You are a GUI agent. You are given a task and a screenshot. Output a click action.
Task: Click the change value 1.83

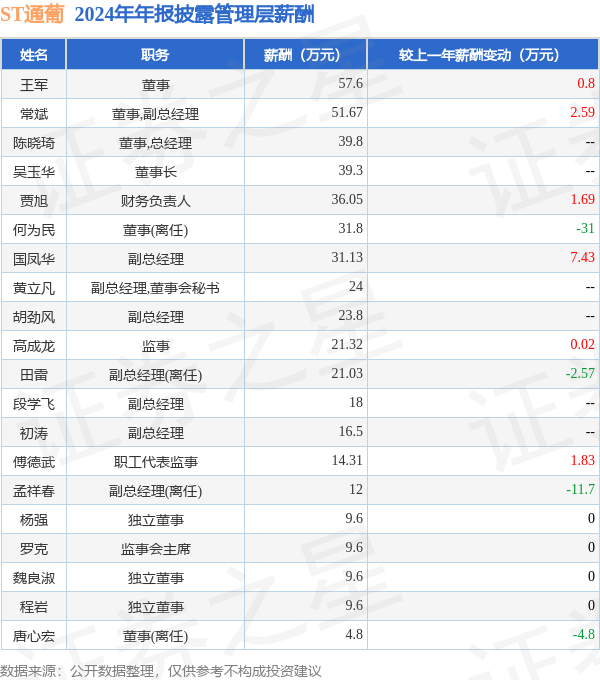(x=582, y=461)
